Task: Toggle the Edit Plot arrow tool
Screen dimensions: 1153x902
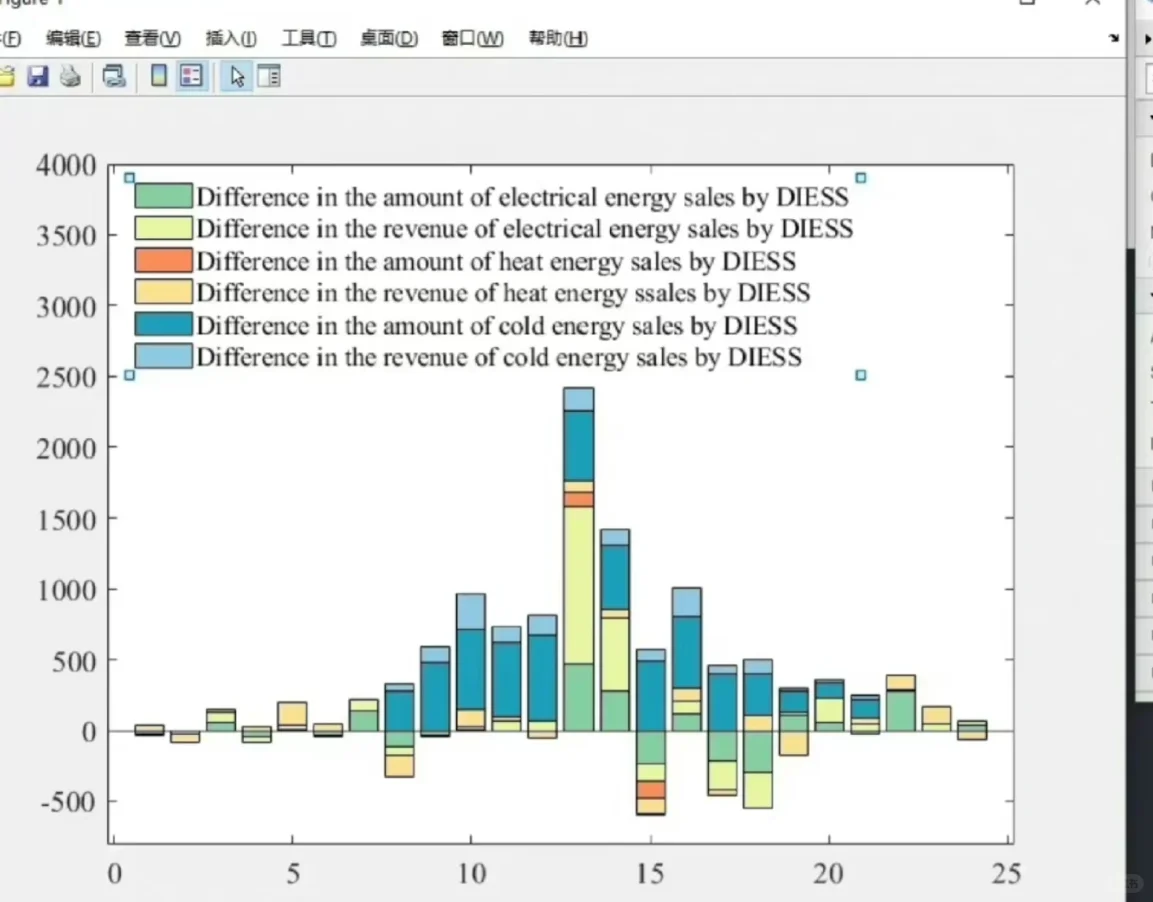Action: click(x=237, y=76)
